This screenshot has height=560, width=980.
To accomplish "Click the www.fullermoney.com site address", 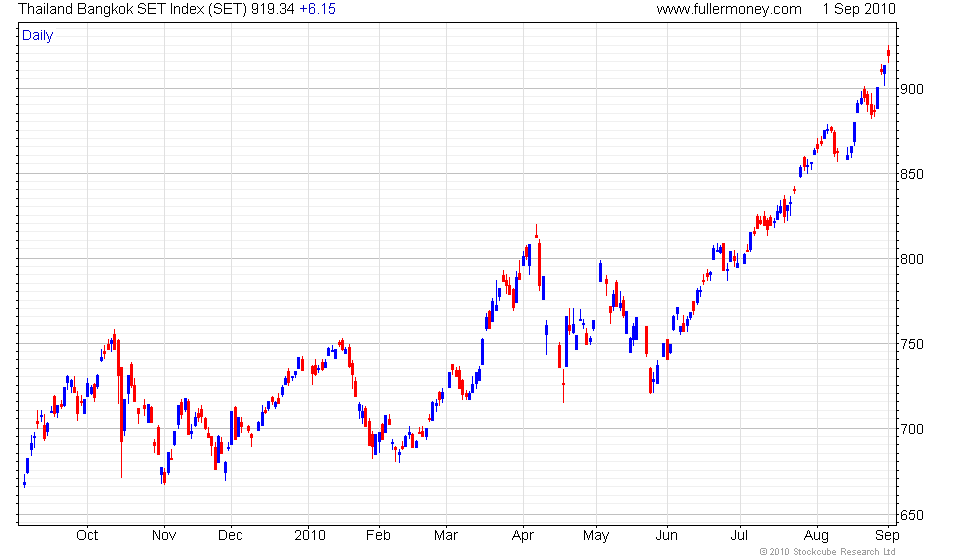I will tap(729, 9).
